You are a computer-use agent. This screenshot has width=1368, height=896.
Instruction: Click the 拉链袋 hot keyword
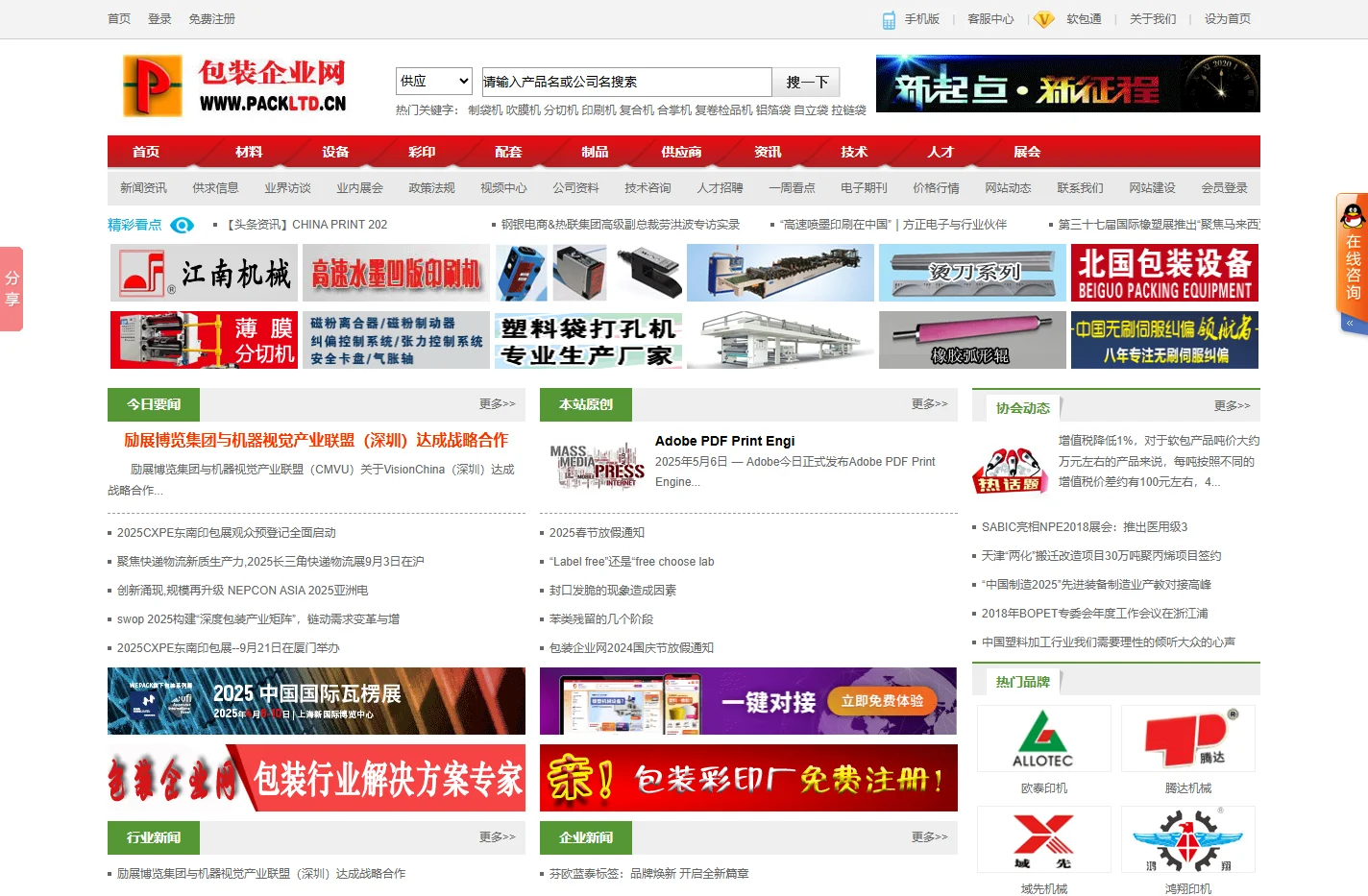tap(848, 110)
